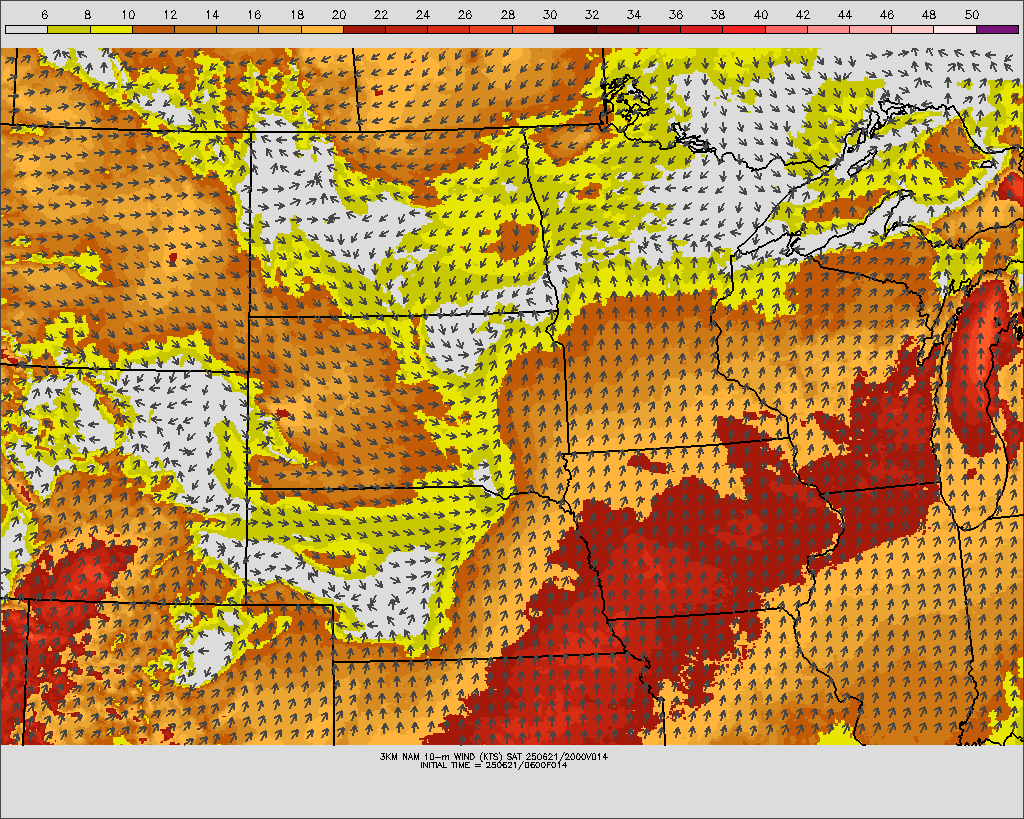The width and height of the screenshot is (1024, 819).
Task: Click the legend label '50'
Action: tap(972, 14)
